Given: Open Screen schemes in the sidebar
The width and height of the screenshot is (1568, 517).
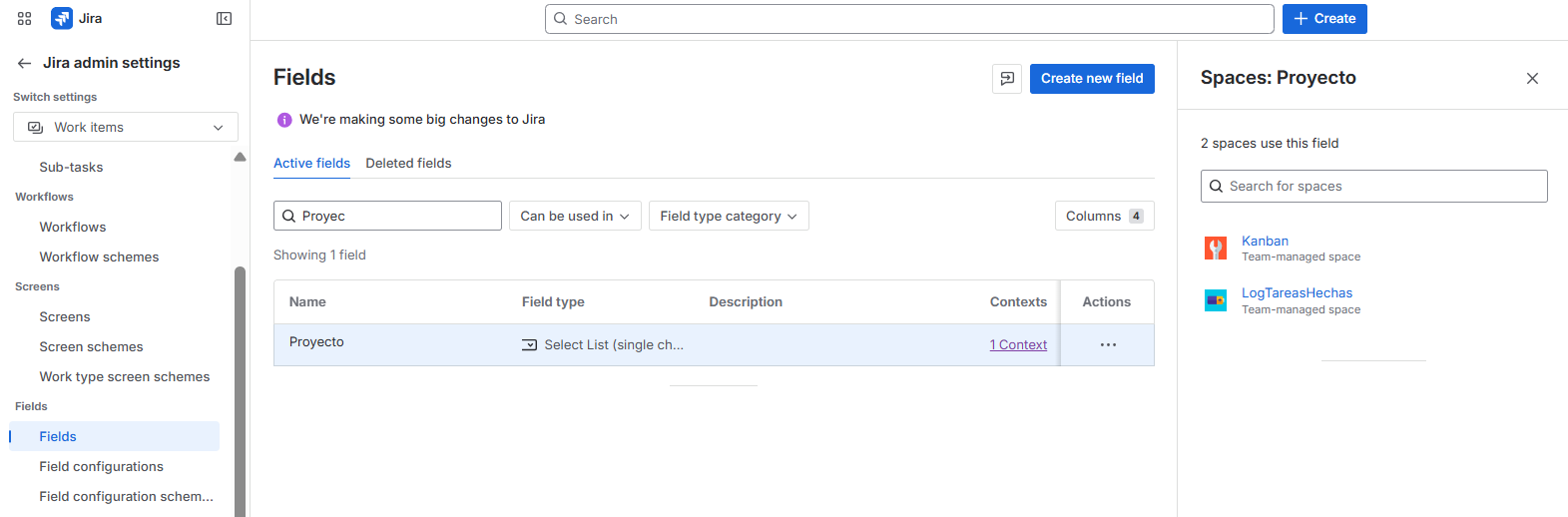Looking at the screenshot, I should pos(91,346).
